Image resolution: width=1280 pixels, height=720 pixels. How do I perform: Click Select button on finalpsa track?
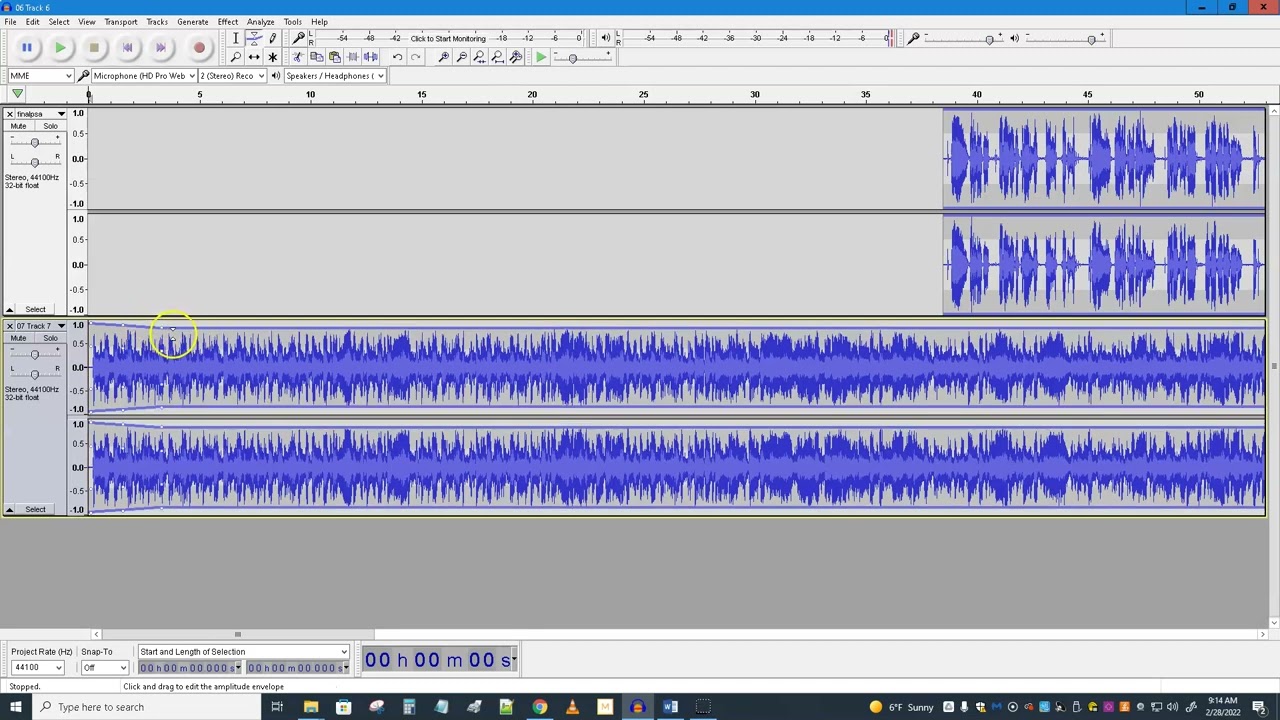pos(35,310)
